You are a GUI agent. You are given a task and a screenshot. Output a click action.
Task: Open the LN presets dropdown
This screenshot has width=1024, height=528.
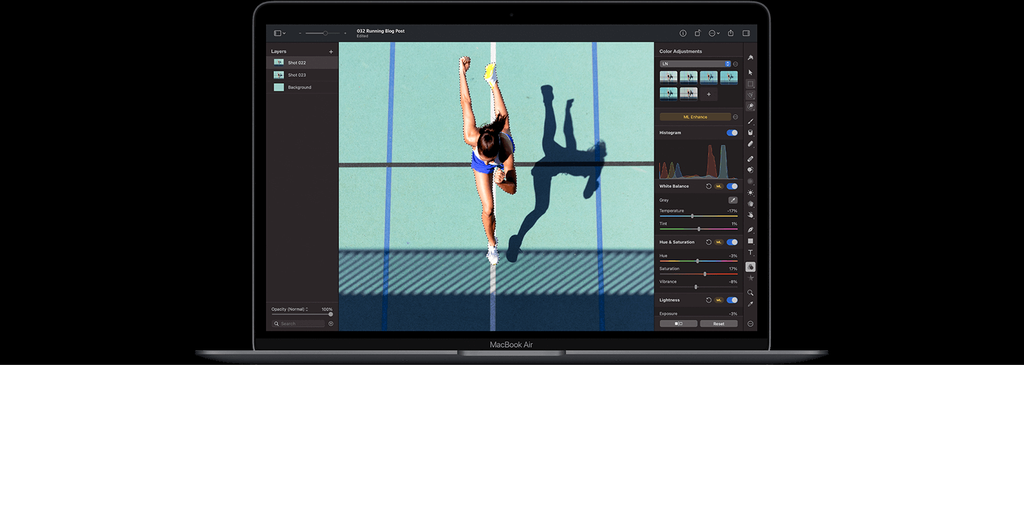click(x=695, y=63)
